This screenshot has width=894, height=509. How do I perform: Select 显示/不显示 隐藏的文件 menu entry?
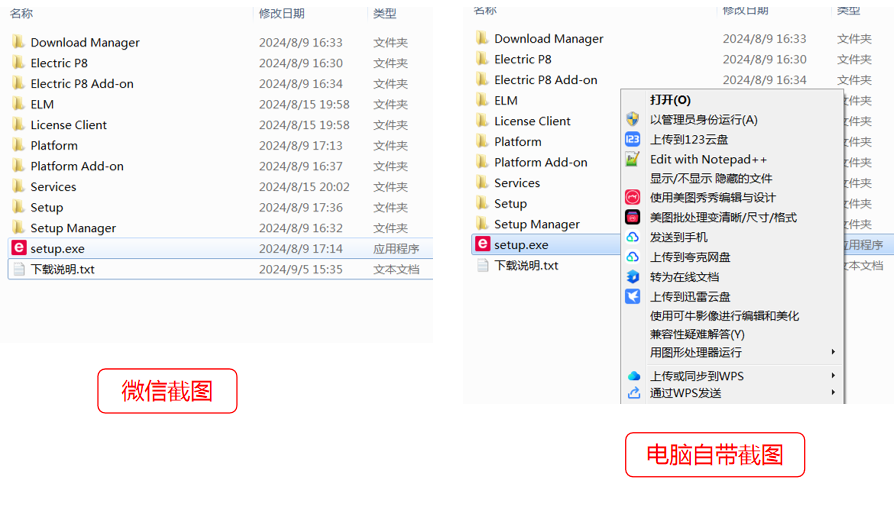[x=711, y=178]
